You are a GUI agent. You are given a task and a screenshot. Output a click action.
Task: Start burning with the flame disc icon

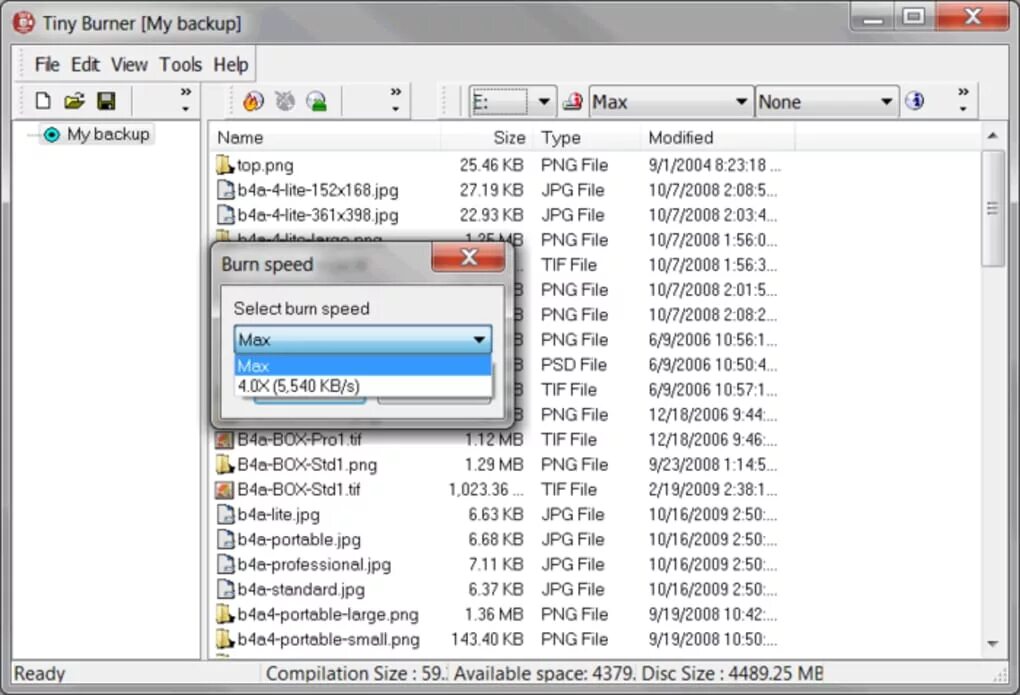[x=253, y=101]
